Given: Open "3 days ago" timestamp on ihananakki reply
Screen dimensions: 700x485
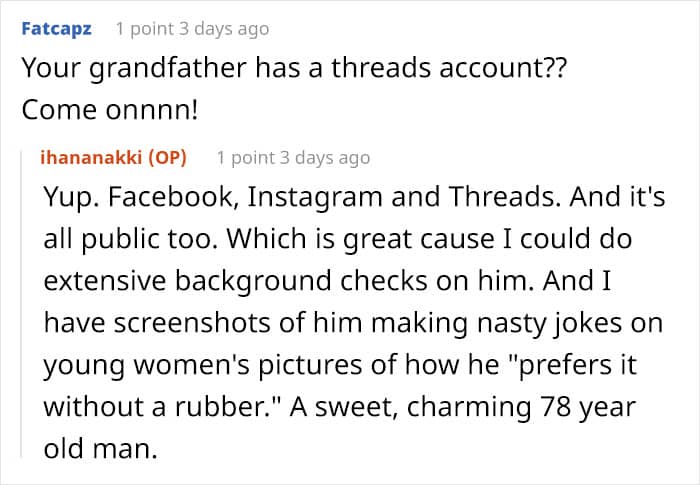Looking at the screenshot, I should coord(325,158).
